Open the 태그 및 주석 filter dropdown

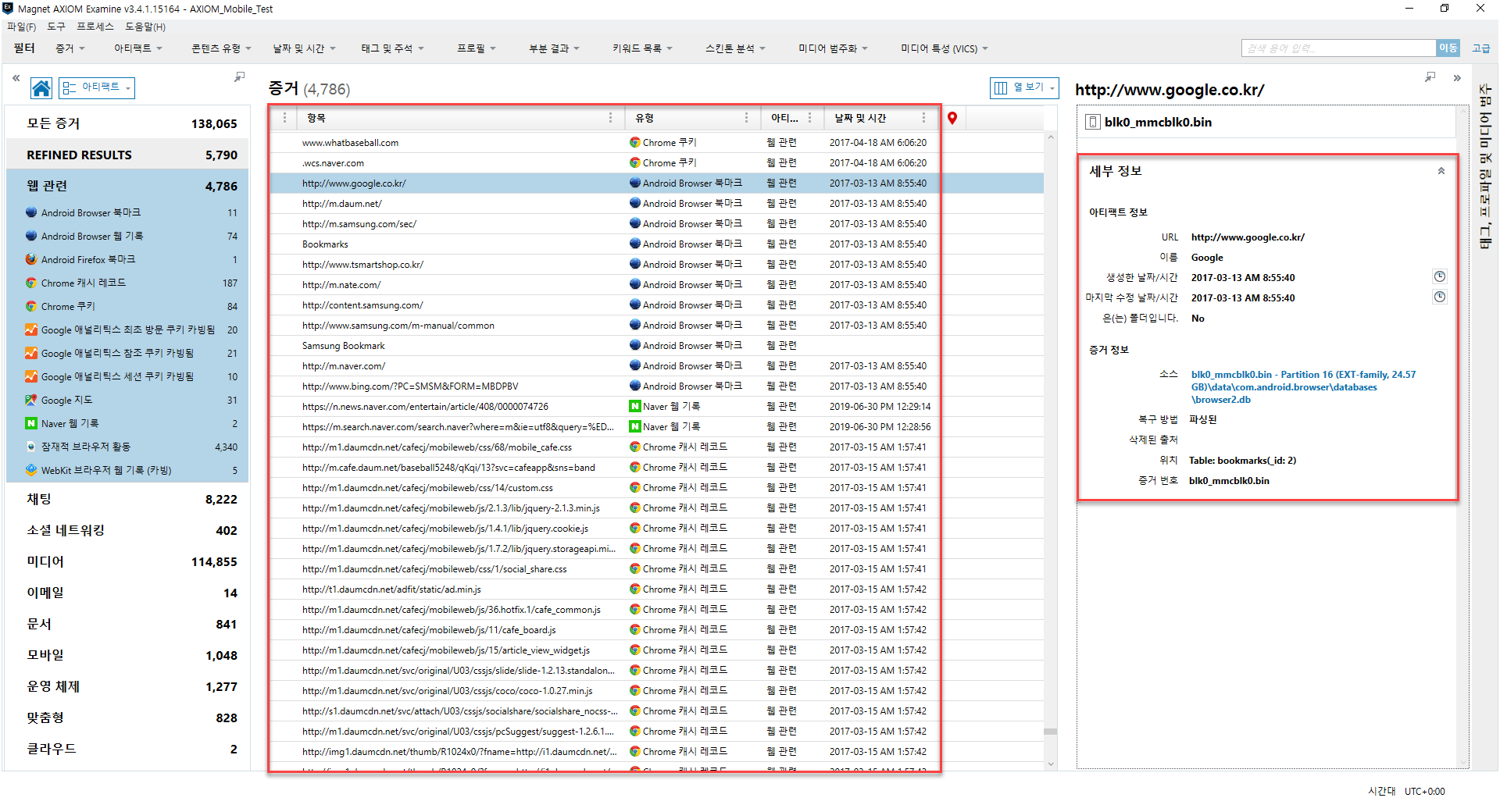pos(392,48)
